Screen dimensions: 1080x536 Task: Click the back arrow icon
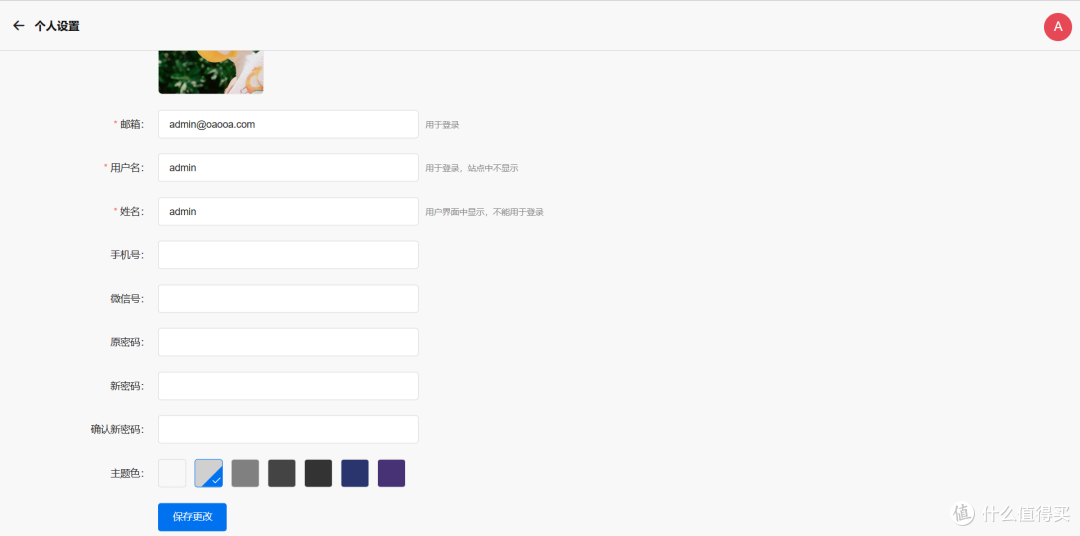point(18,26)
